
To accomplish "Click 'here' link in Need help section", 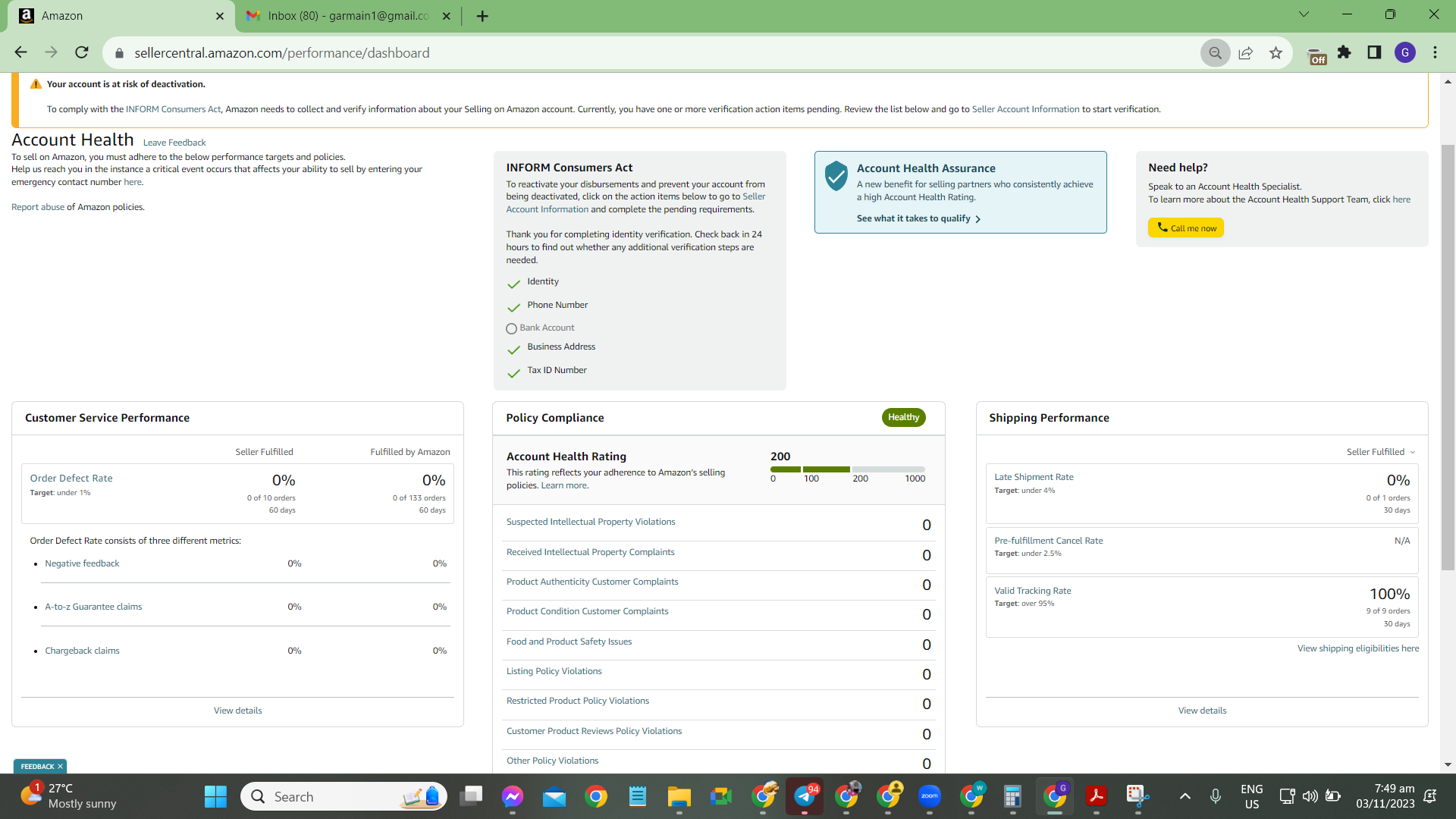I will [x=1401, y=199].
